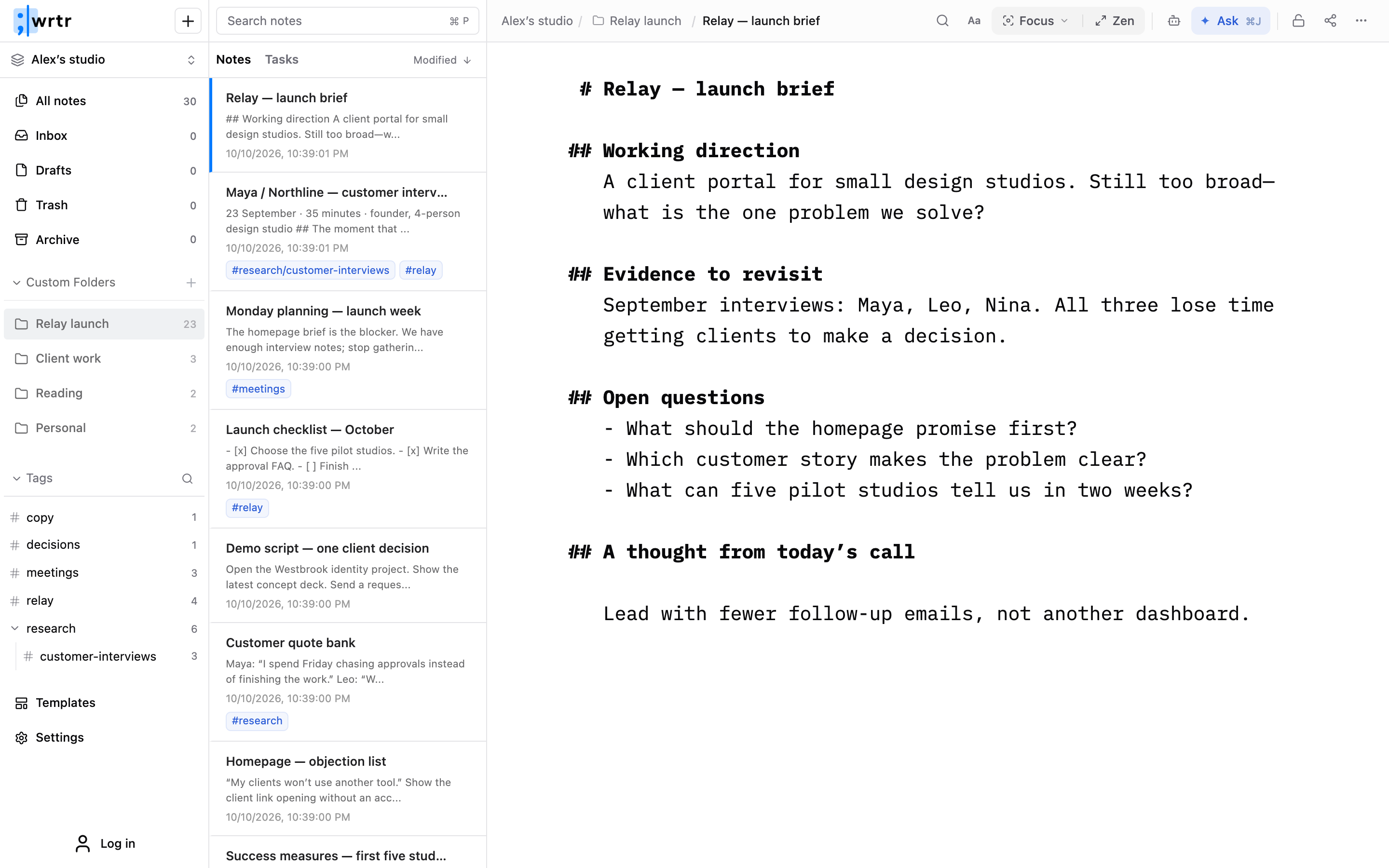1389x868 pixels.
Task: Click the share icon
Action: (1331, 21)
